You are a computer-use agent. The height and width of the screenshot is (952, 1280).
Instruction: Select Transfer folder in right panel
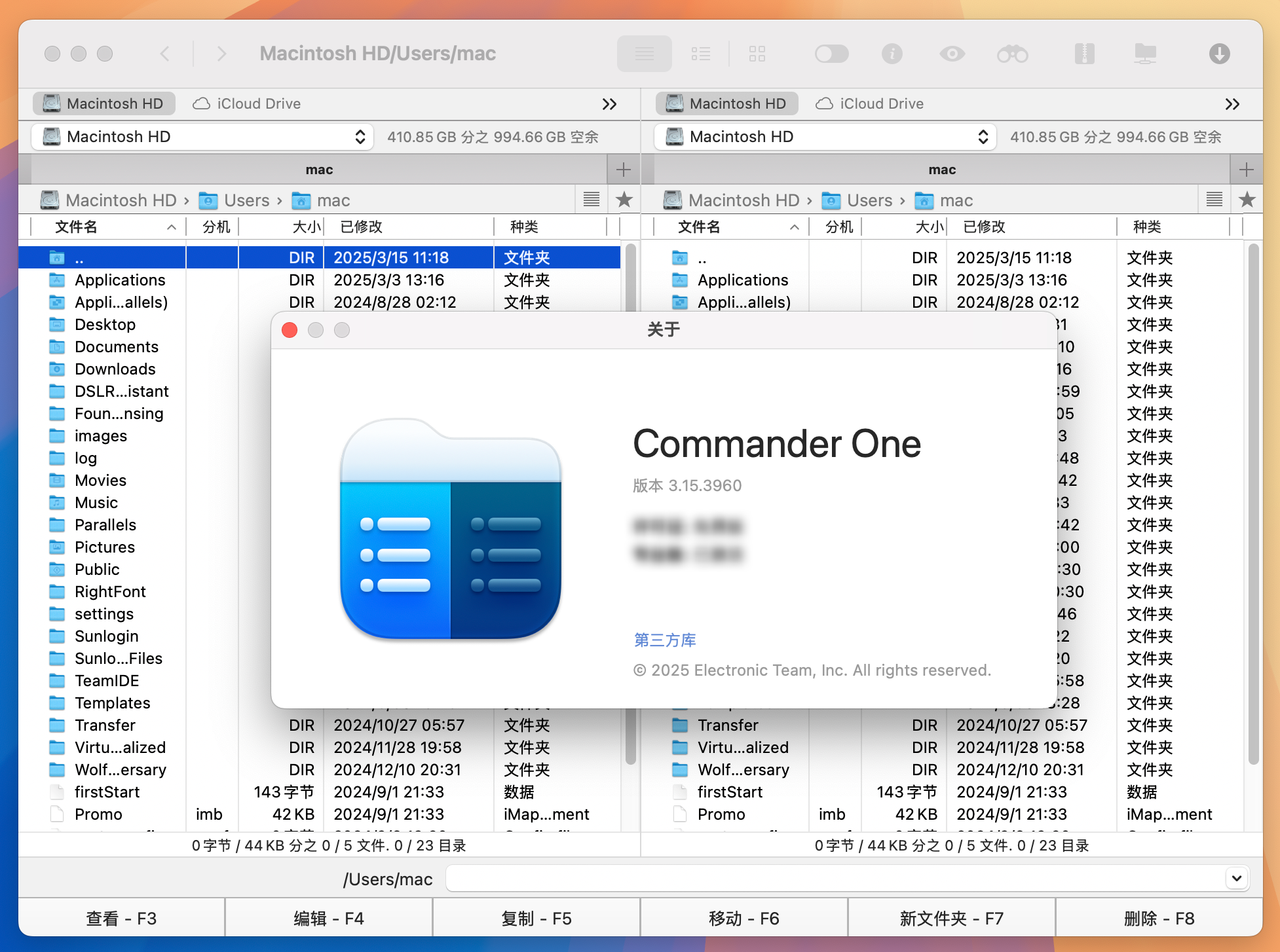click(728, 725)
